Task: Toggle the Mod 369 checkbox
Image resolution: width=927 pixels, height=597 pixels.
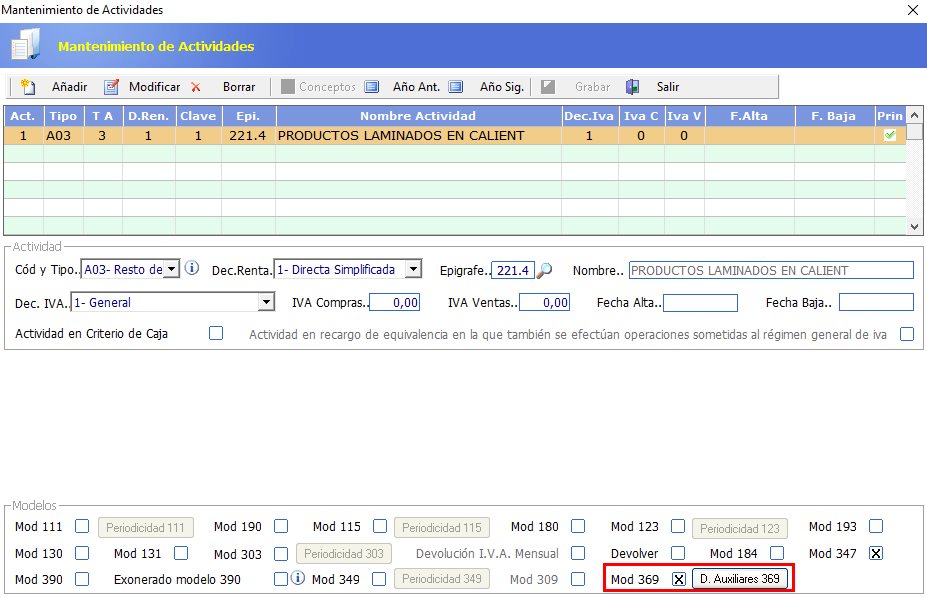Action: (x=679, y=579)
